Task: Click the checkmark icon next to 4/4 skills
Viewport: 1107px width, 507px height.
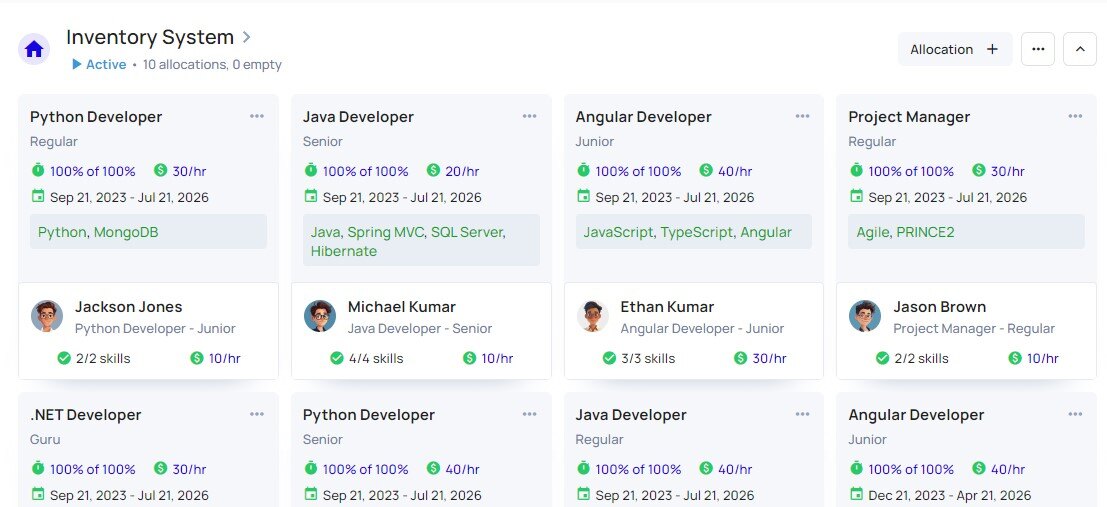Action: [337, 358]
